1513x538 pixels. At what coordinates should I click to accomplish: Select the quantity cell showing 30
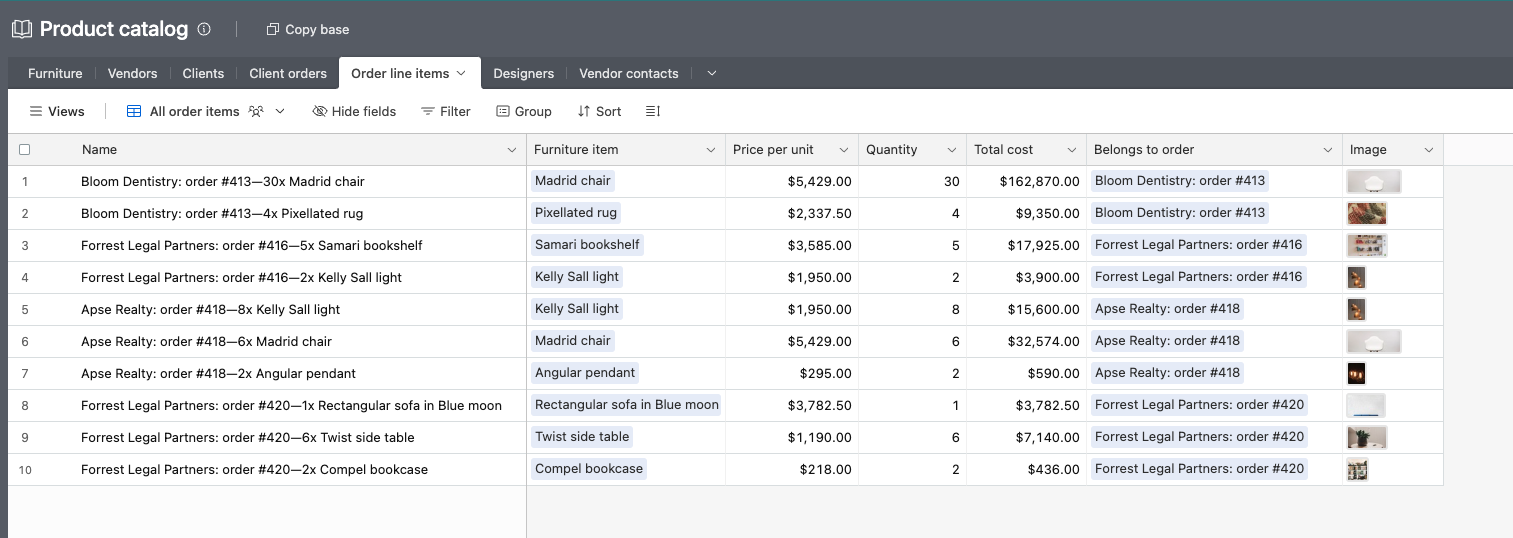tap(912, 182)
